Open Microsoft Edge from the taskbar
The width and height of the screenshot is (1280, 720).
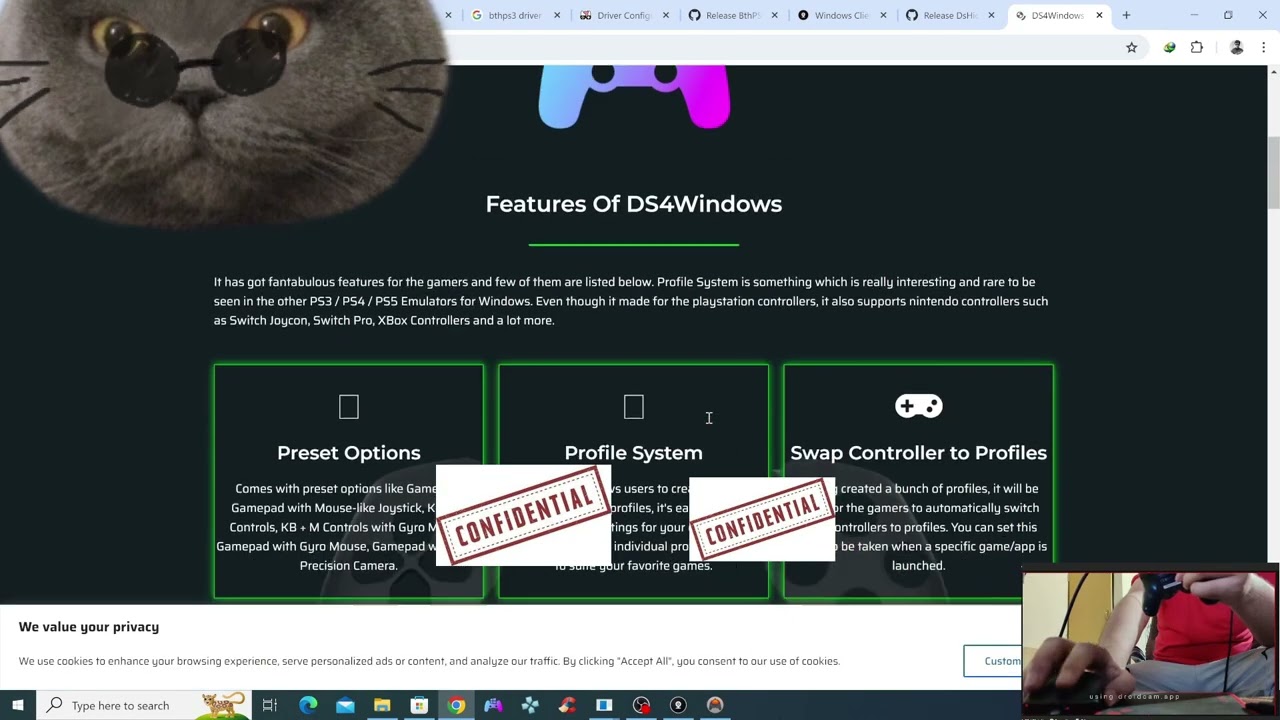pyautogui.click(x=308, y=705)
